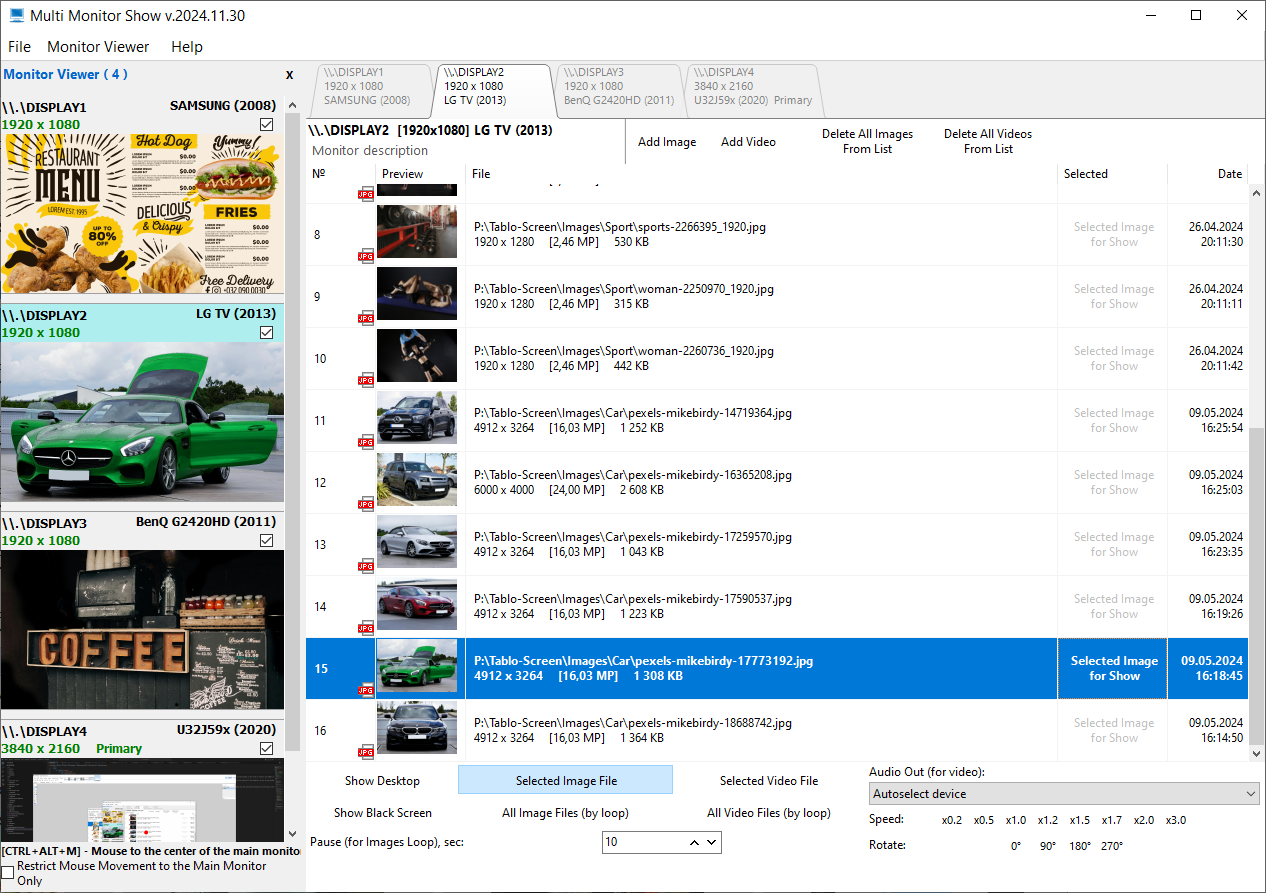The width and height of the screenshot is (1266, 893).
Task: Click the JPG file icon in row 14
Action: coord(366,628)
